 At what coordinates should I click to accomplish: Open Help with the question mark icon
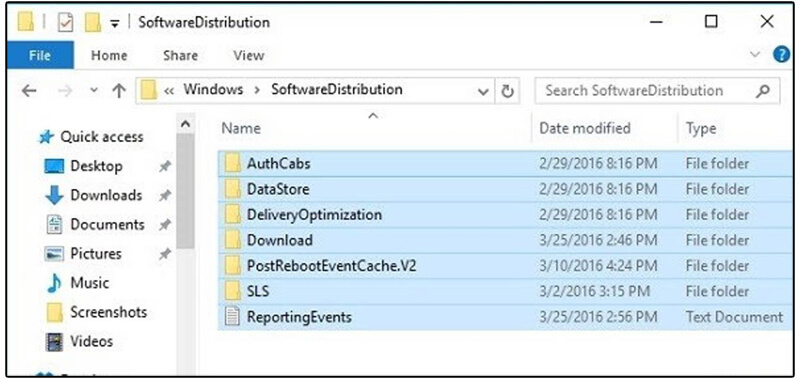coord(781,54)
